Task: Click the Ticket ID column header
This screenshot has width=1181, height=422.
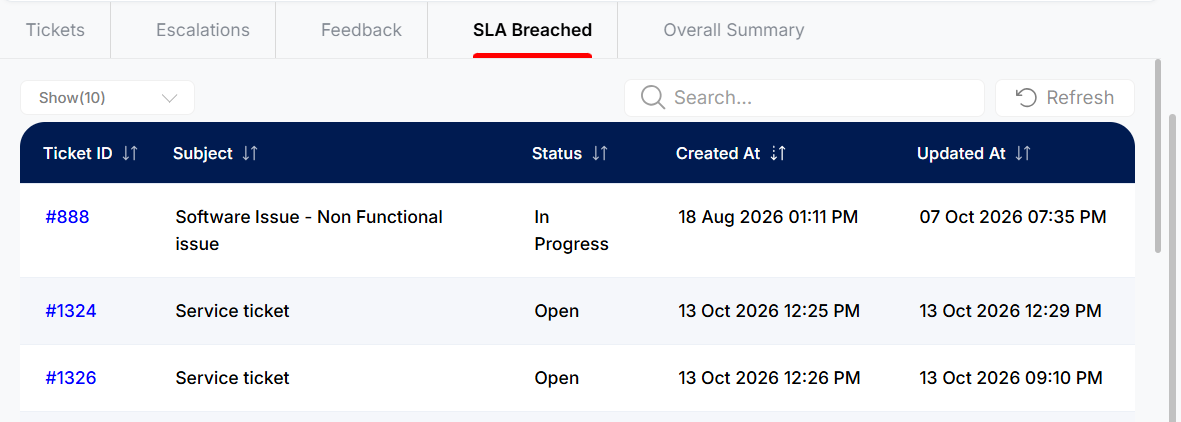Action: click(x=78, y=153)
